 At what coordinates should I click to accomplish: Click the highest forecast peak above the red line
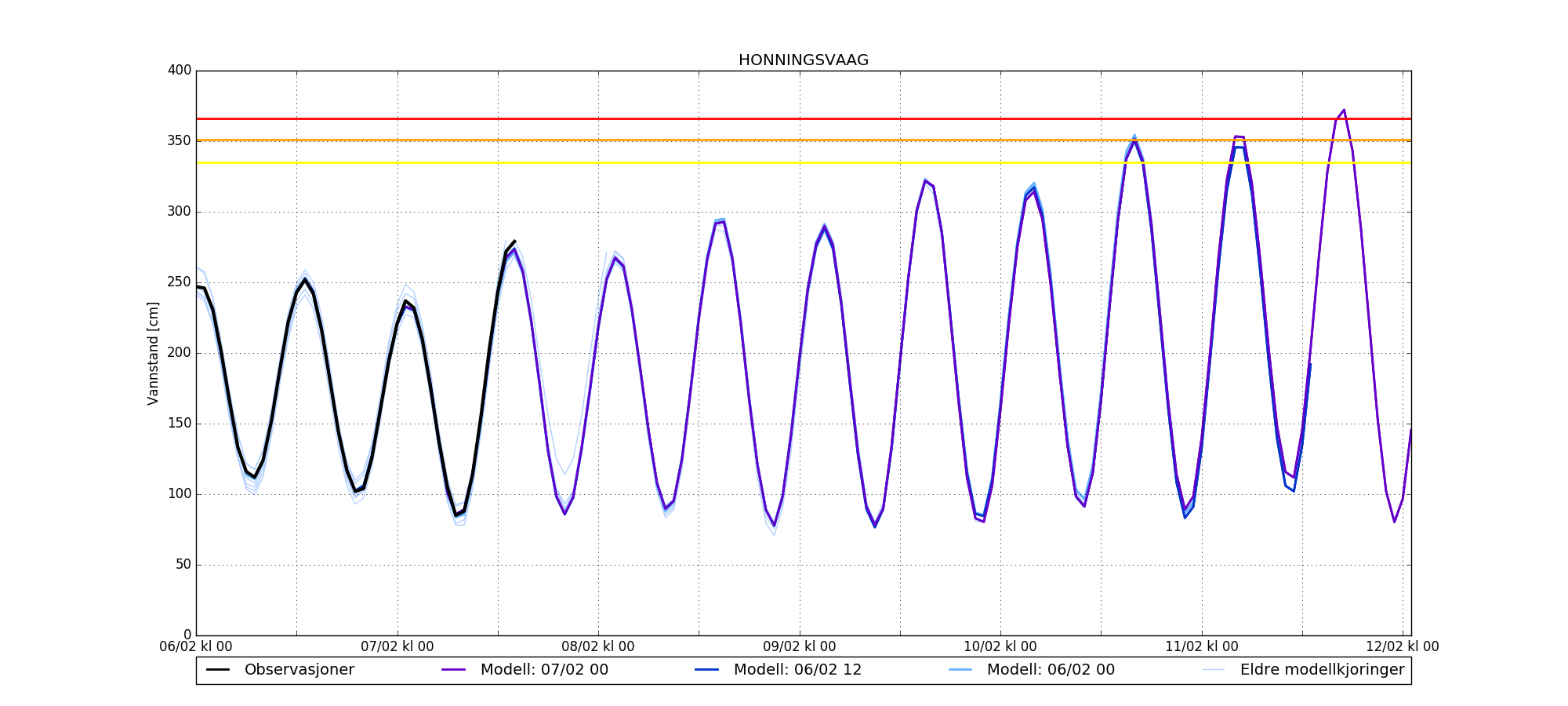point(1344,111)
